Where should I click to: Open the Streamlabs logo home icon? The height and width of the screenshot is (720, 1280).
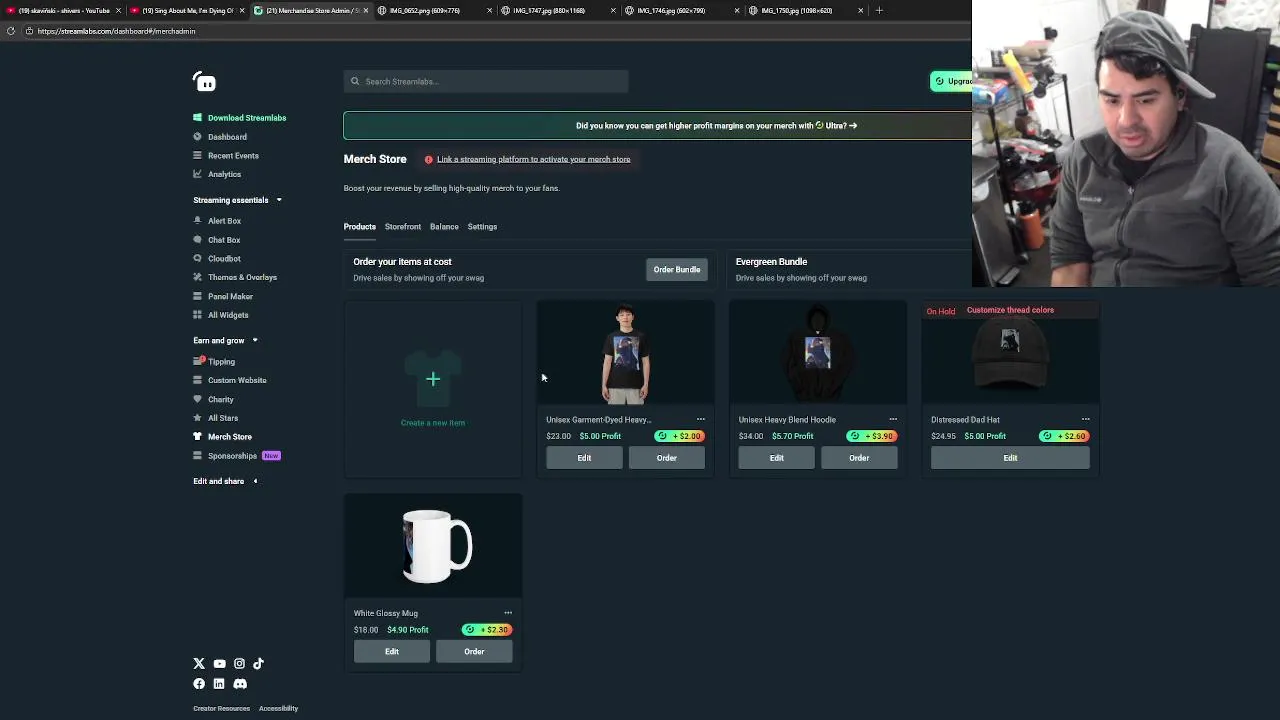(x=205, y=83)
